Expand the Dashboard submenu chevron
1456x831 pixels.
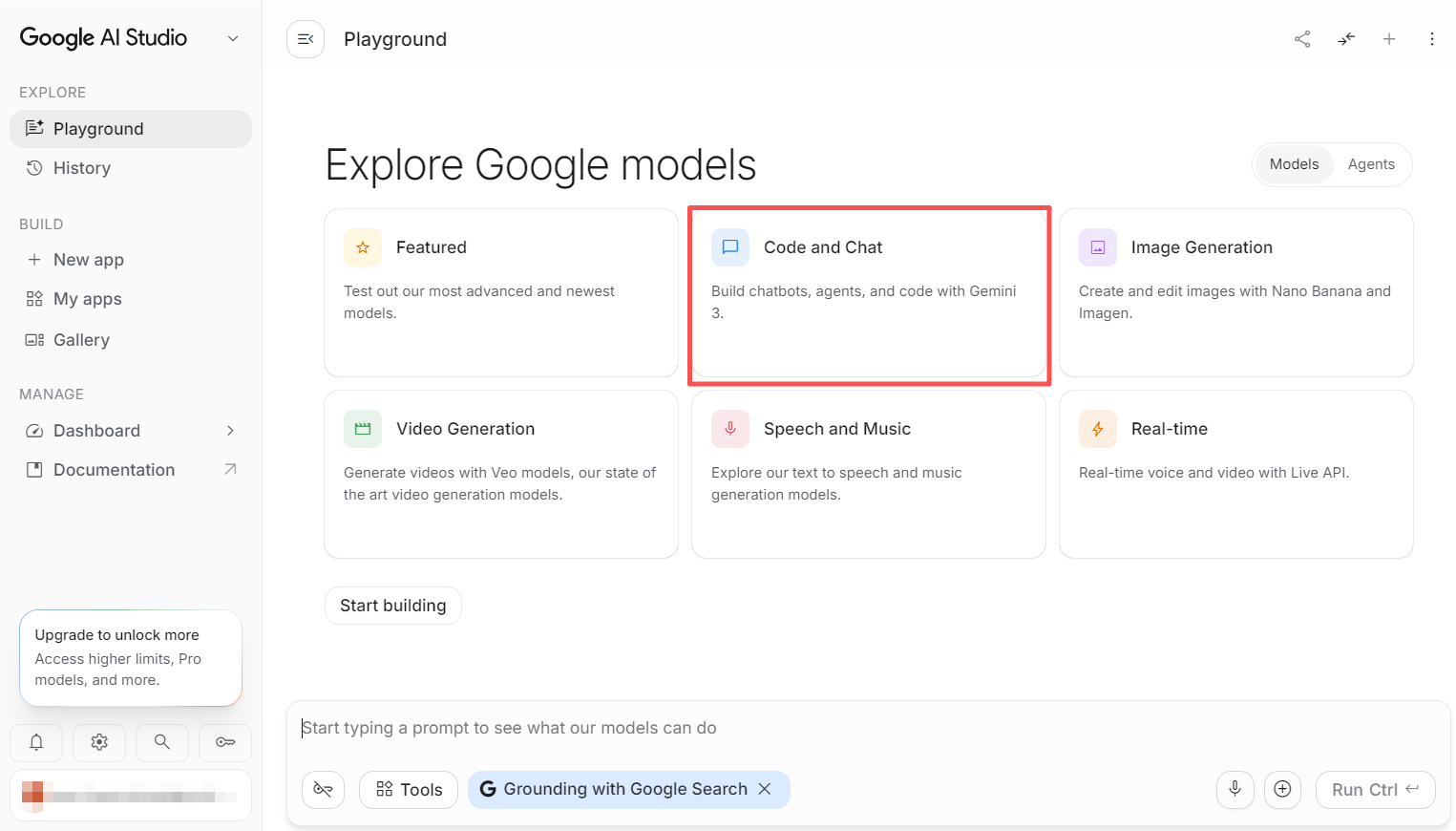[x=230, y=431]
